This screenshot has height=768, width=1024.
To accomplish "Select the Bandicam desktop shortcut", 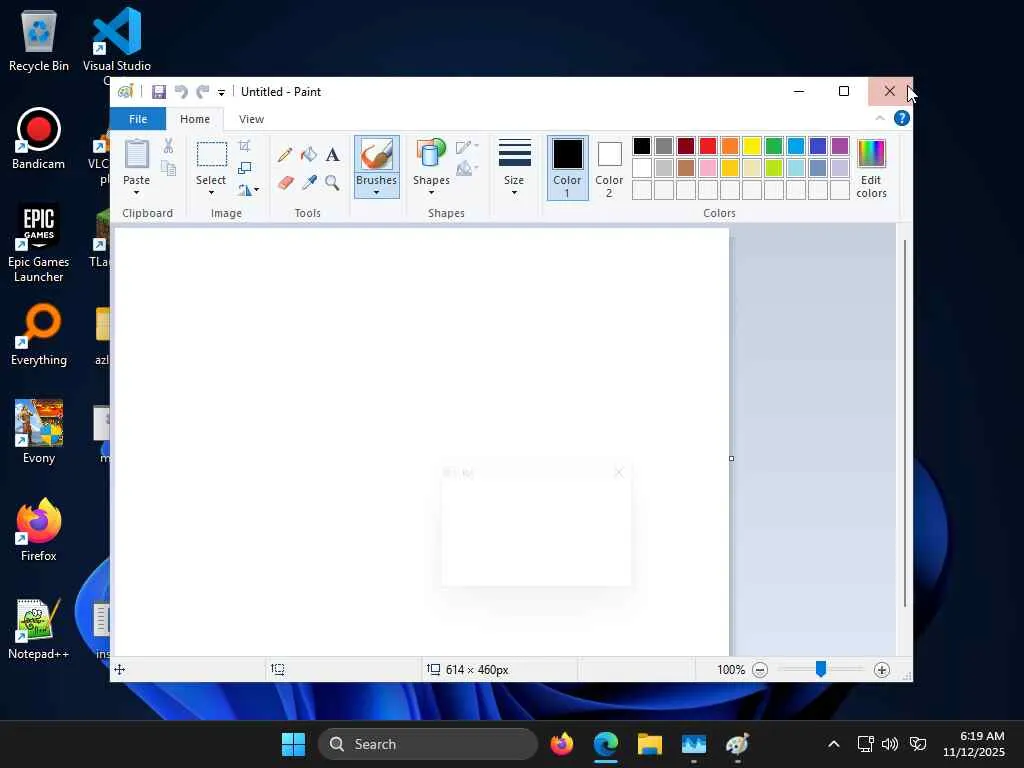I will [x=39, y=138].
